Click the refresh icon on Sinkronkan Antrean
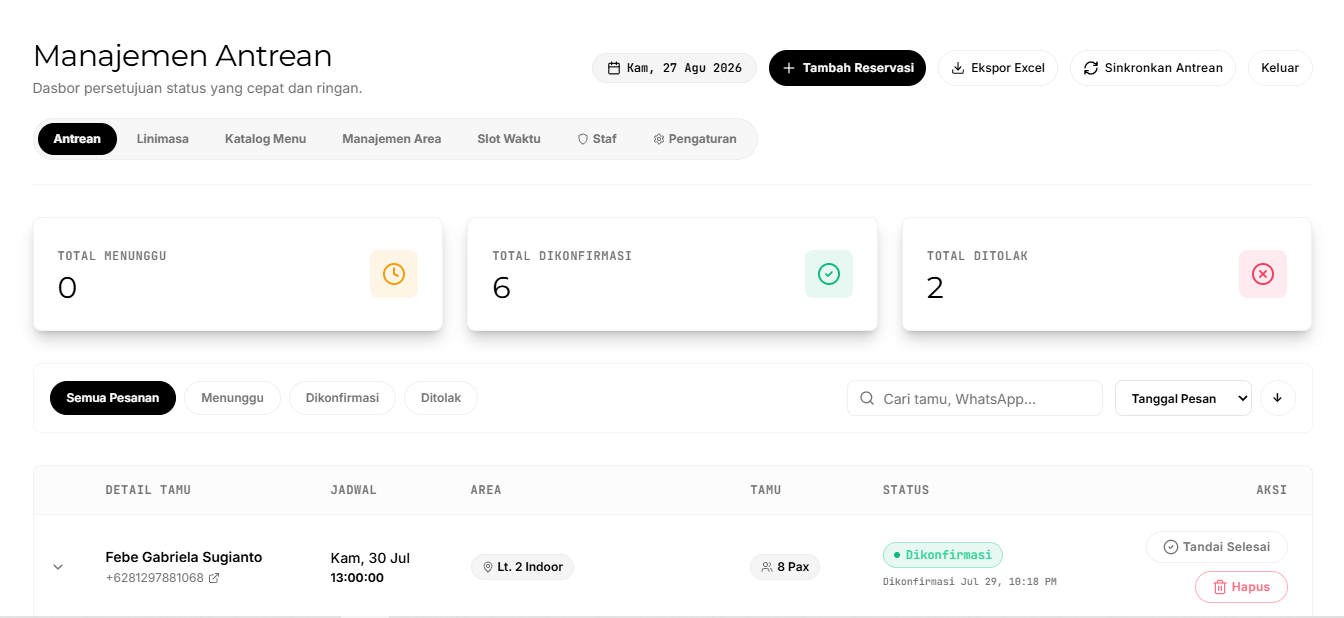Screen dimensions: 1344x618 (1091, 68)
